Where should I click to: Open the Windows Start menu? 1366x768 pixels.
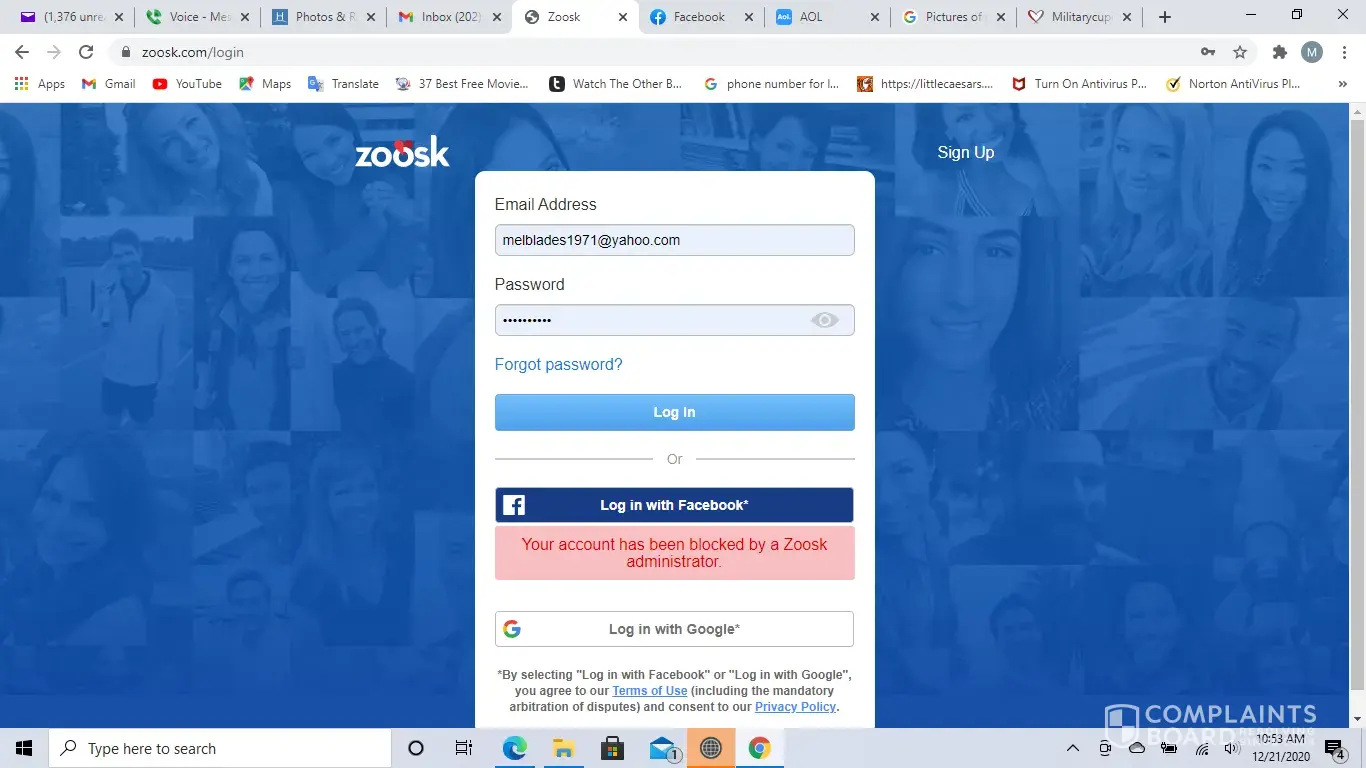point(24,748)
